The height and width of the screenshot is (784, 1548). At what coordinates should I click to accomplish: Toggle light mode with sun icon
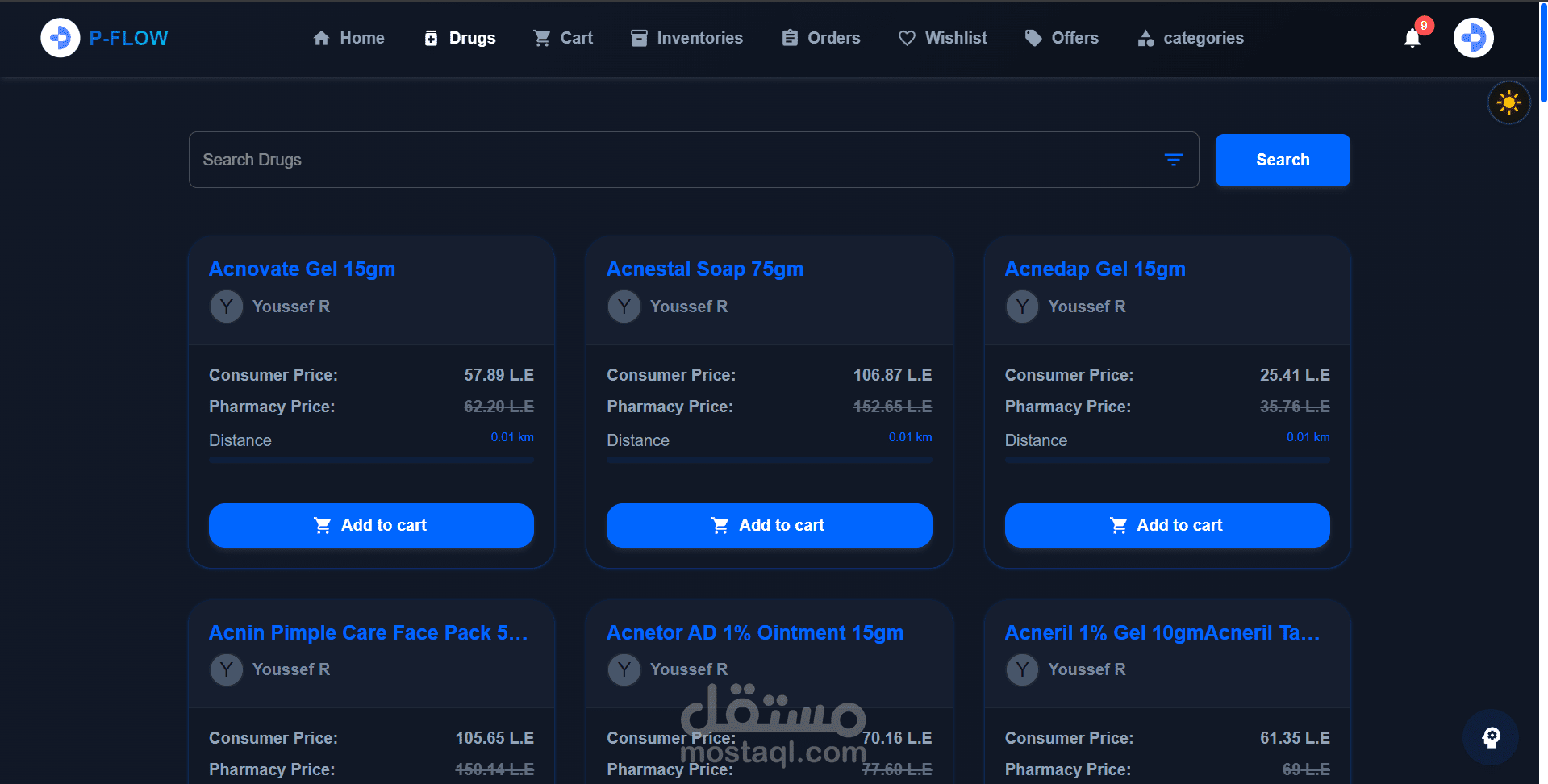tap(1509, 102)
